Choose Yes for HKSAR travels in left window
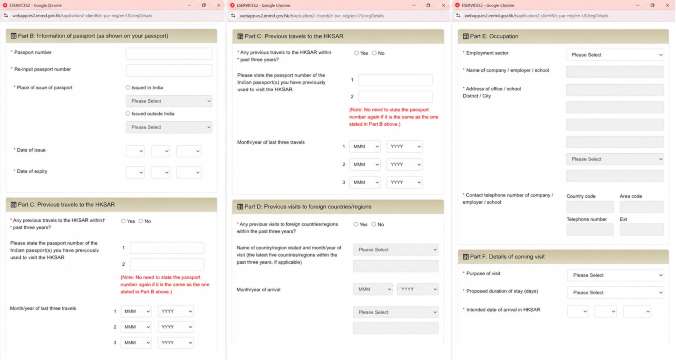The width and height of the screenshot is (676, 360). pyautogui.click(x=123, y=221)
